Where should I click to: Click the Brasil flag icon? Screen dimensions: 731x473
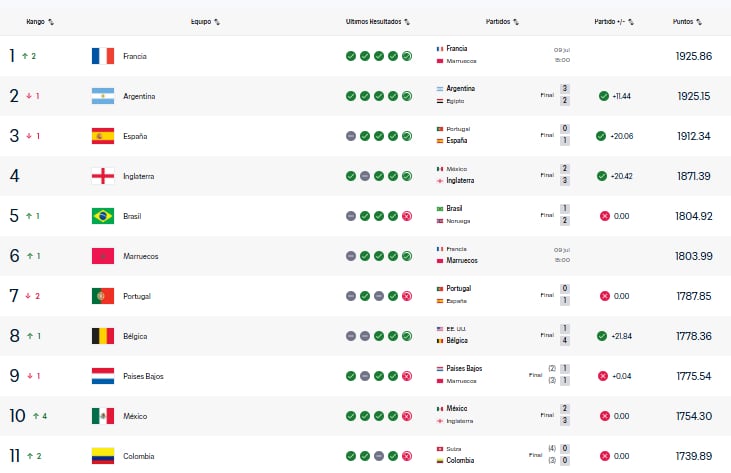103,216
